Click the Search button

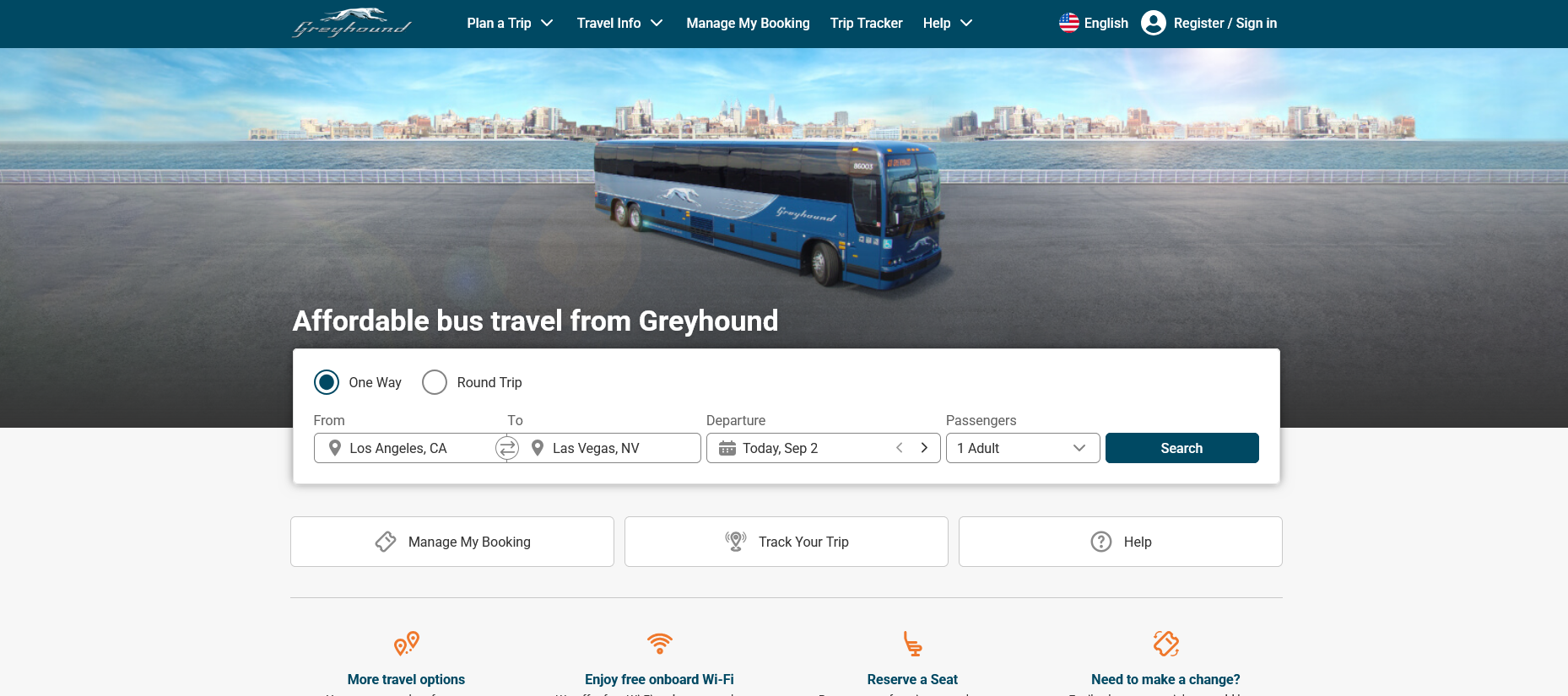click(x=1181, y=448)
